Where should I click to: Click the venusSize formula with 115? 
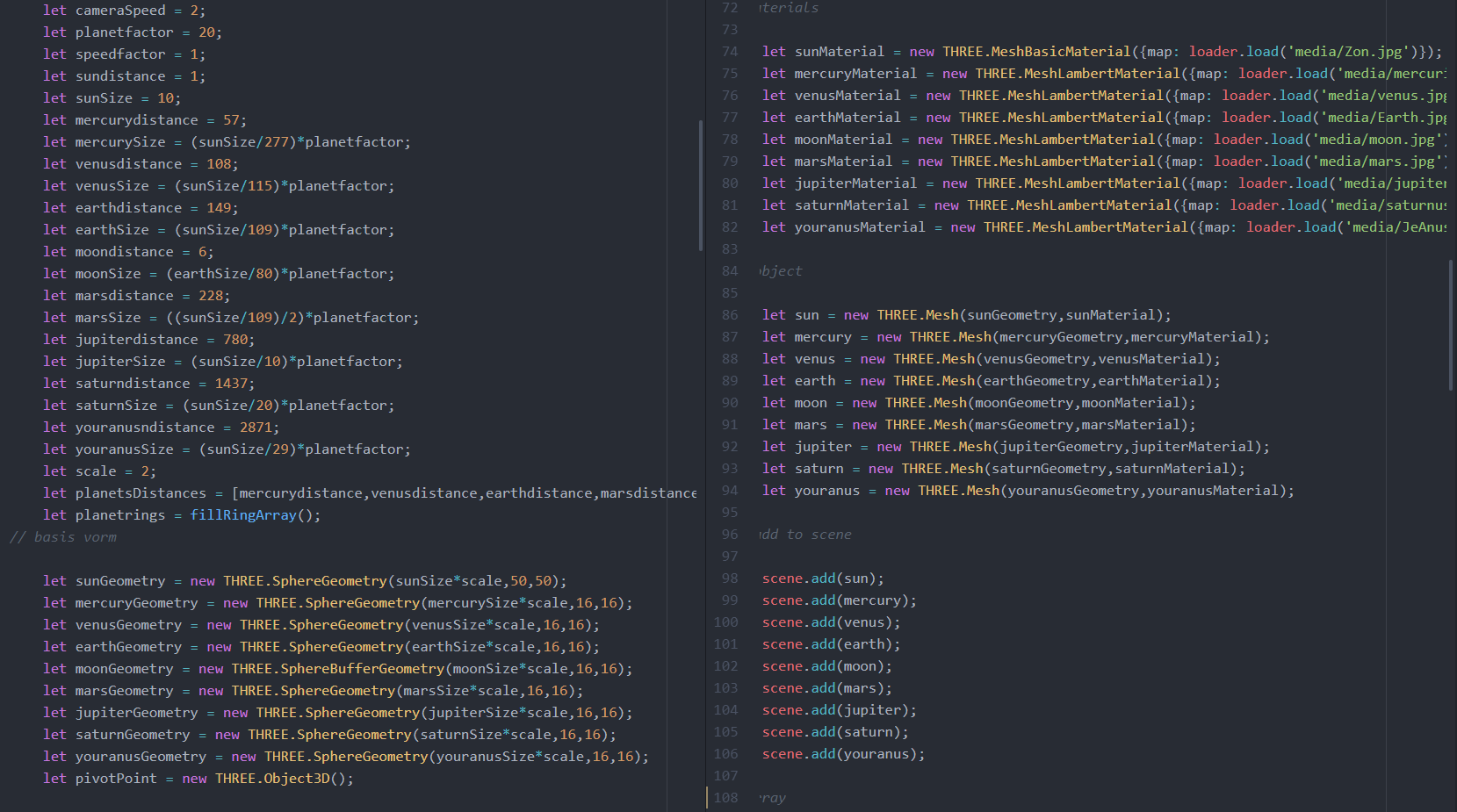[x=219, y=186]
